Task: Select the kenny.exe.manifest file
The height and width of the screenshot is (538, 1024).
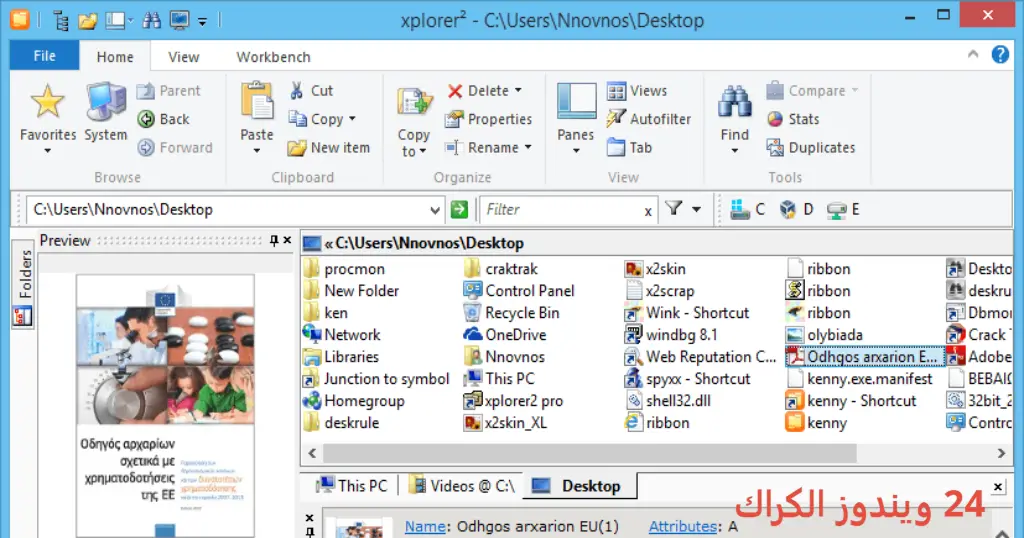Action: (859, 379)
